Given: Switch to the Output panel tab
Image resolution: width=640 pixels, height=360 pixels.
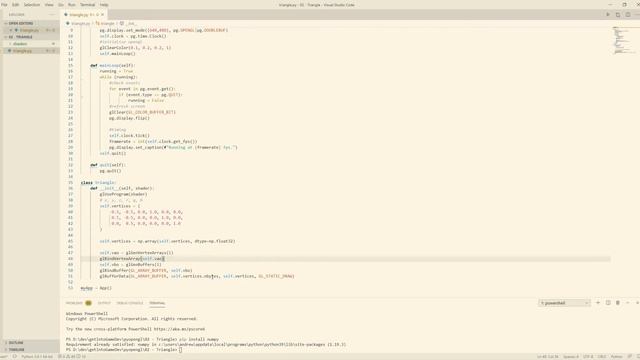Looking at the screenshot, I should click(104, 303).
